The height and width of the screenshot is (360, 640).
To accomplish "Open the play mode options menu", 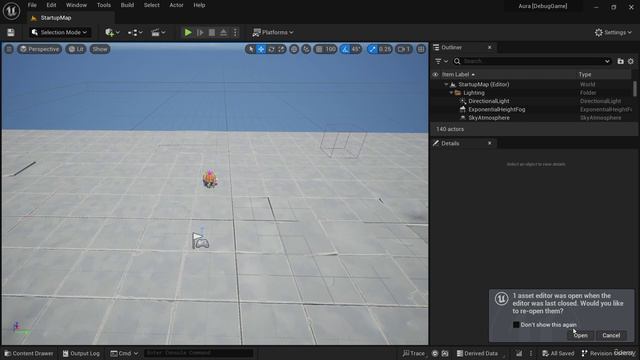I will point(235,32).
